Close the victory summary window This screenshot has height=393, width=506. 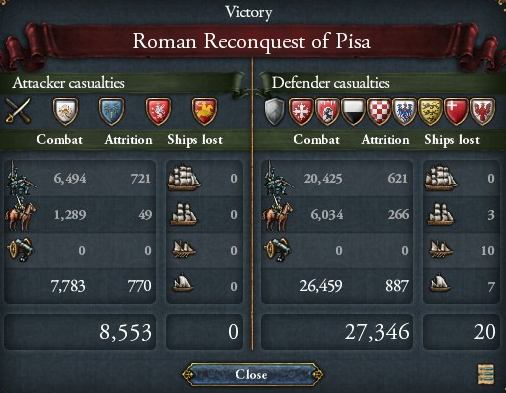coord(252,374)
